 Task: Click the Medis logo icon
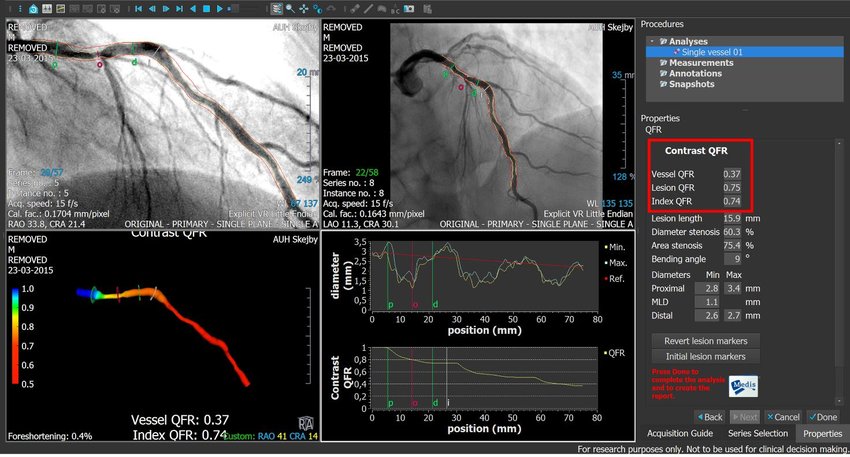(743, 386)
